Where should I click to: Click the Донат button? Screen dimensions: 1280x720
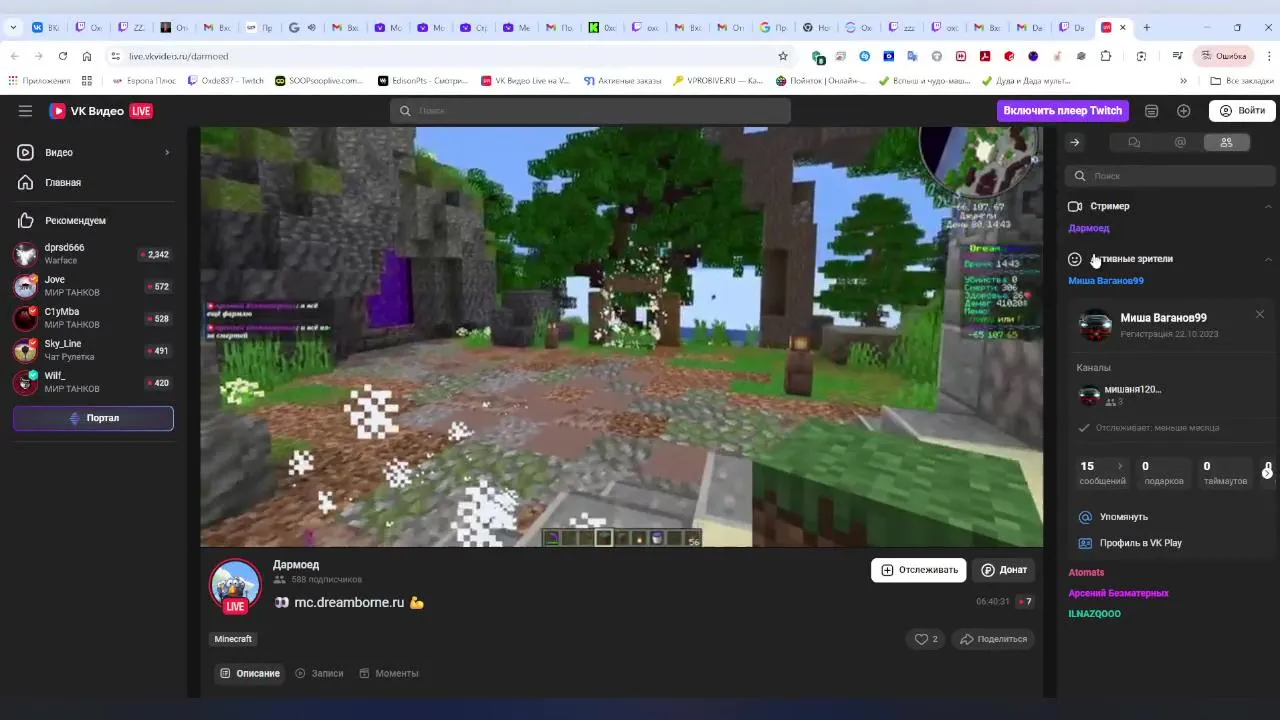coord(1004,570)
